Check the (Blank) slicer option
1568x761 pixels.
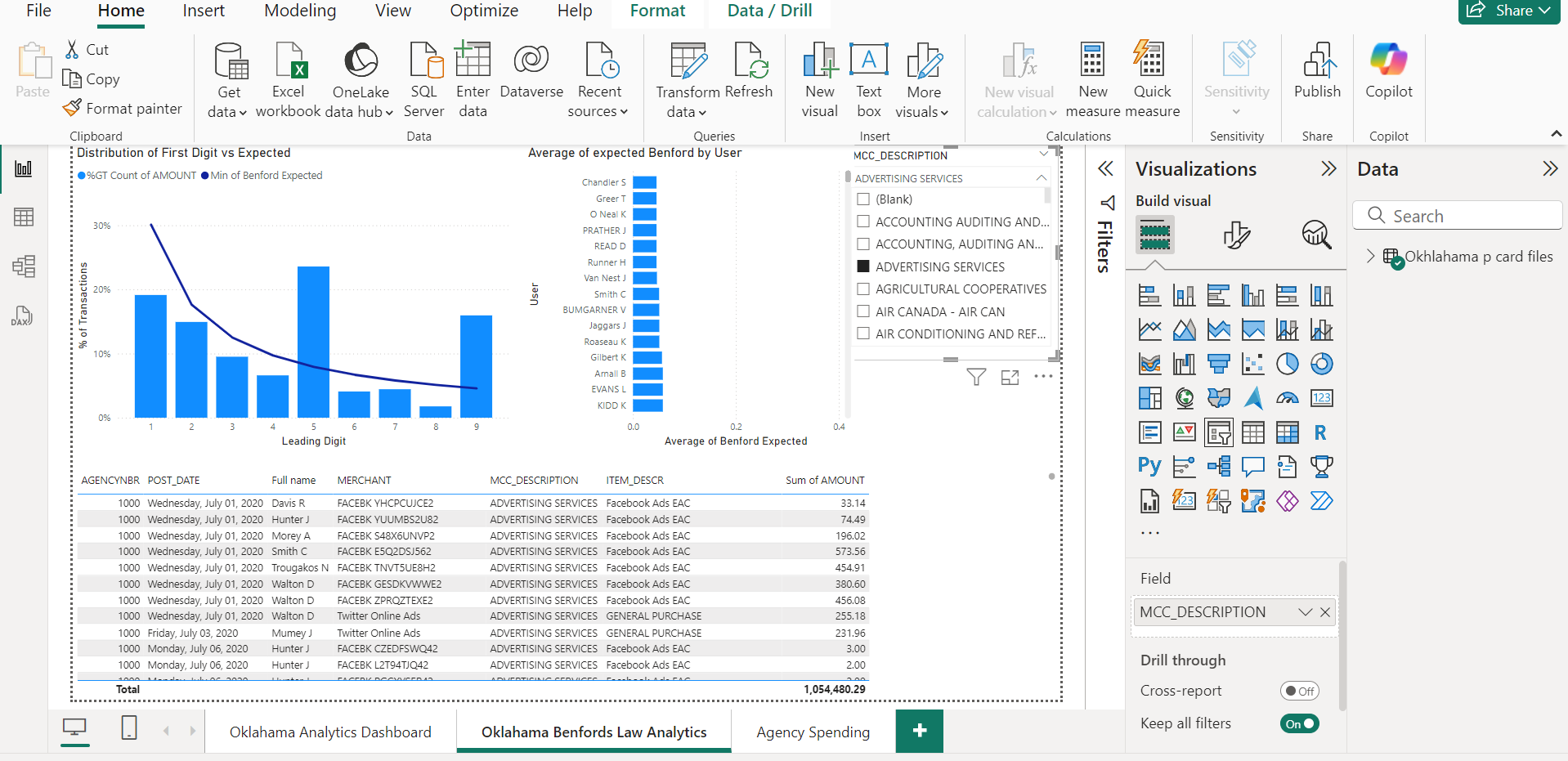[x=863, y=199]
